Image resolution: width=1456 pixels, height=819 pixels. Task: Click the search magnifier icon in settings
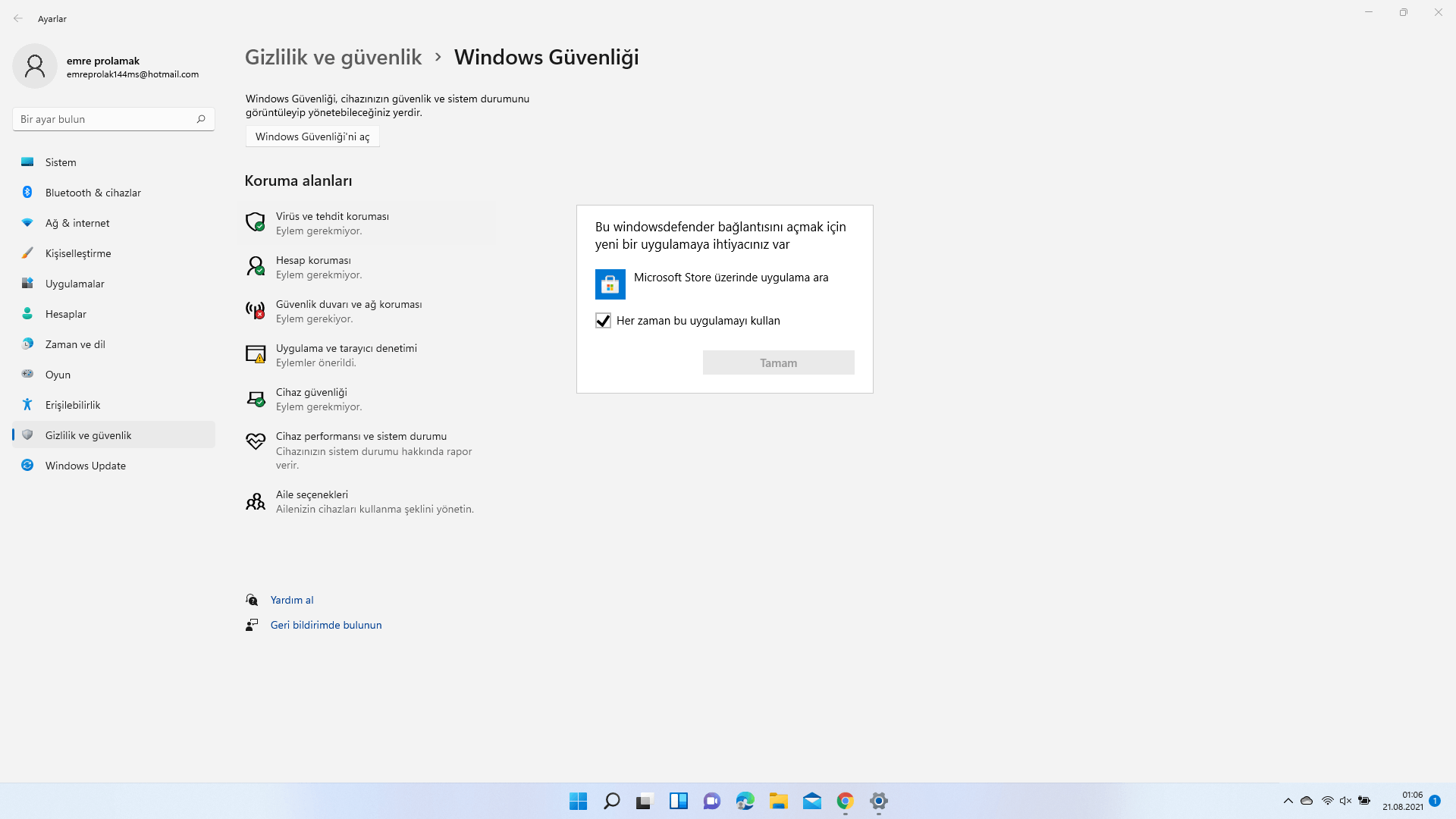point(201,119)
